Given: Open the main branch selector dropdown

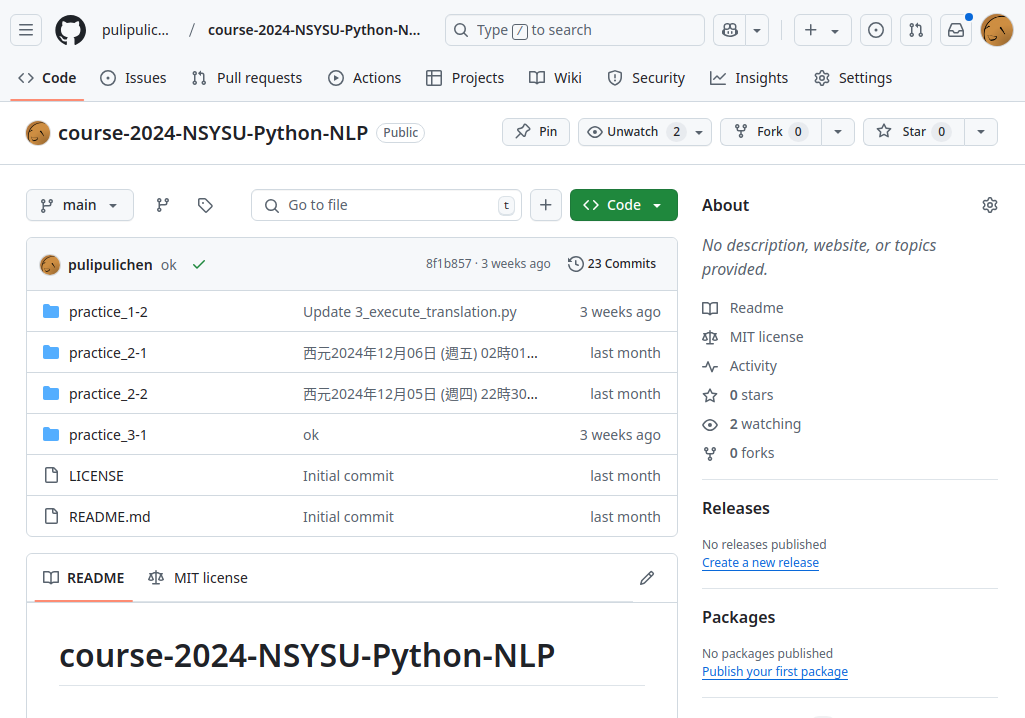Looking at the screenshot, I should pyautogui.click(x=80, y=205).
